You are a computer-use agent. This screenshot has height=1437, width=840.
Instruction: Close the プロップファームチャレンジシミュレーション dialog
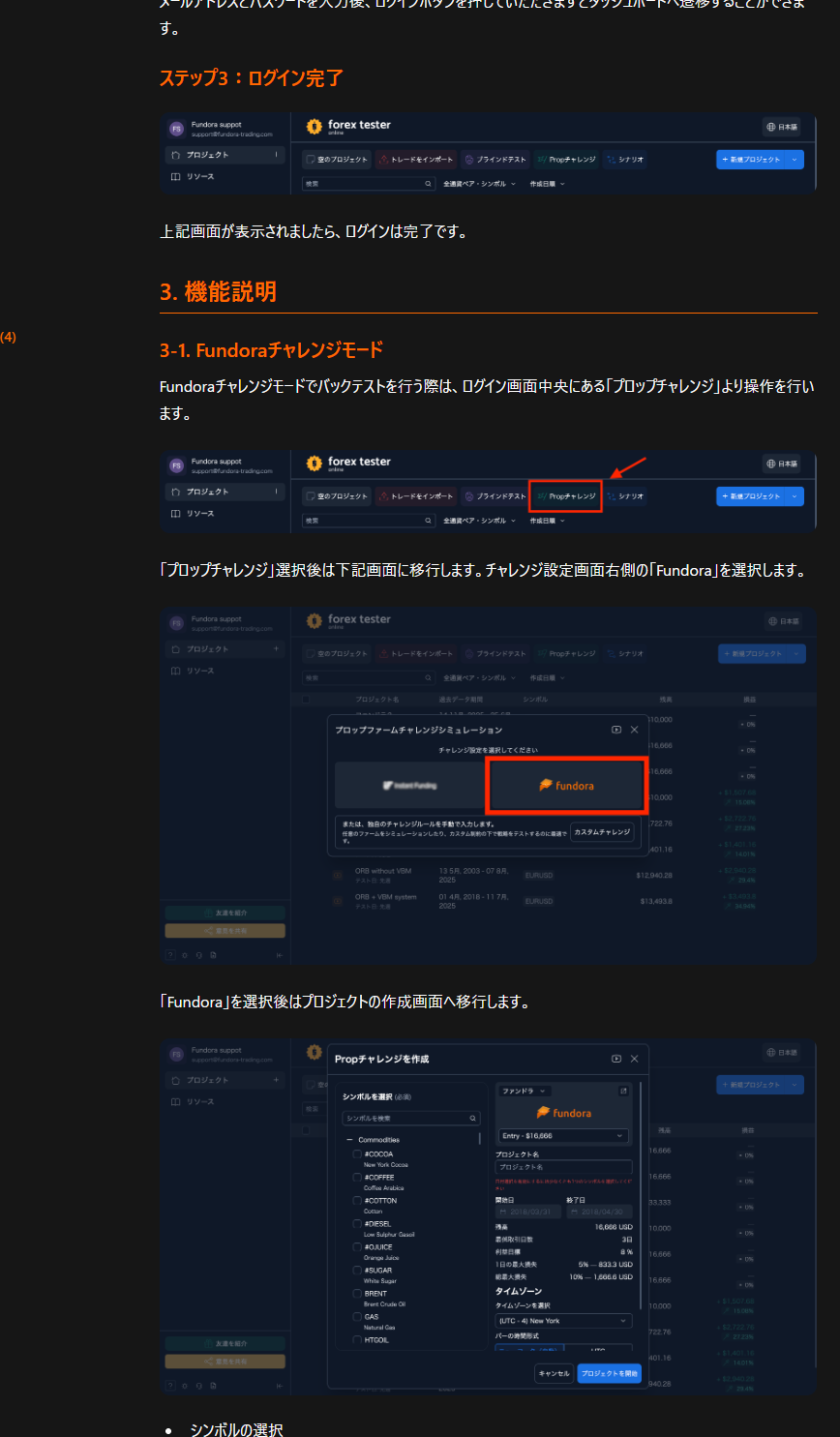click(x=635, y=730)
